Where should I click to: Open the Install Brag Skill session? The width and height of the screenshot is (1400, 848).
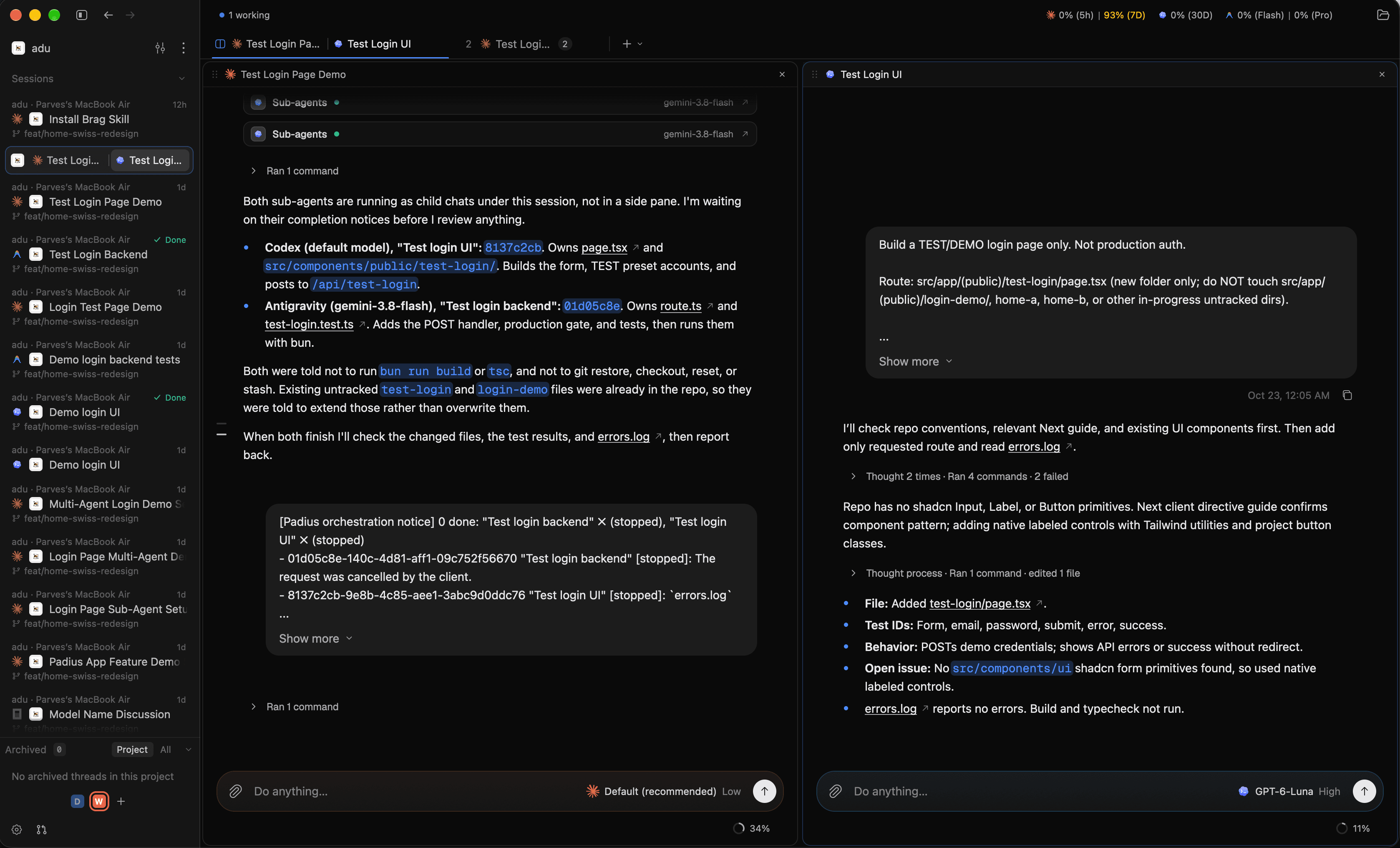(99, 119)
